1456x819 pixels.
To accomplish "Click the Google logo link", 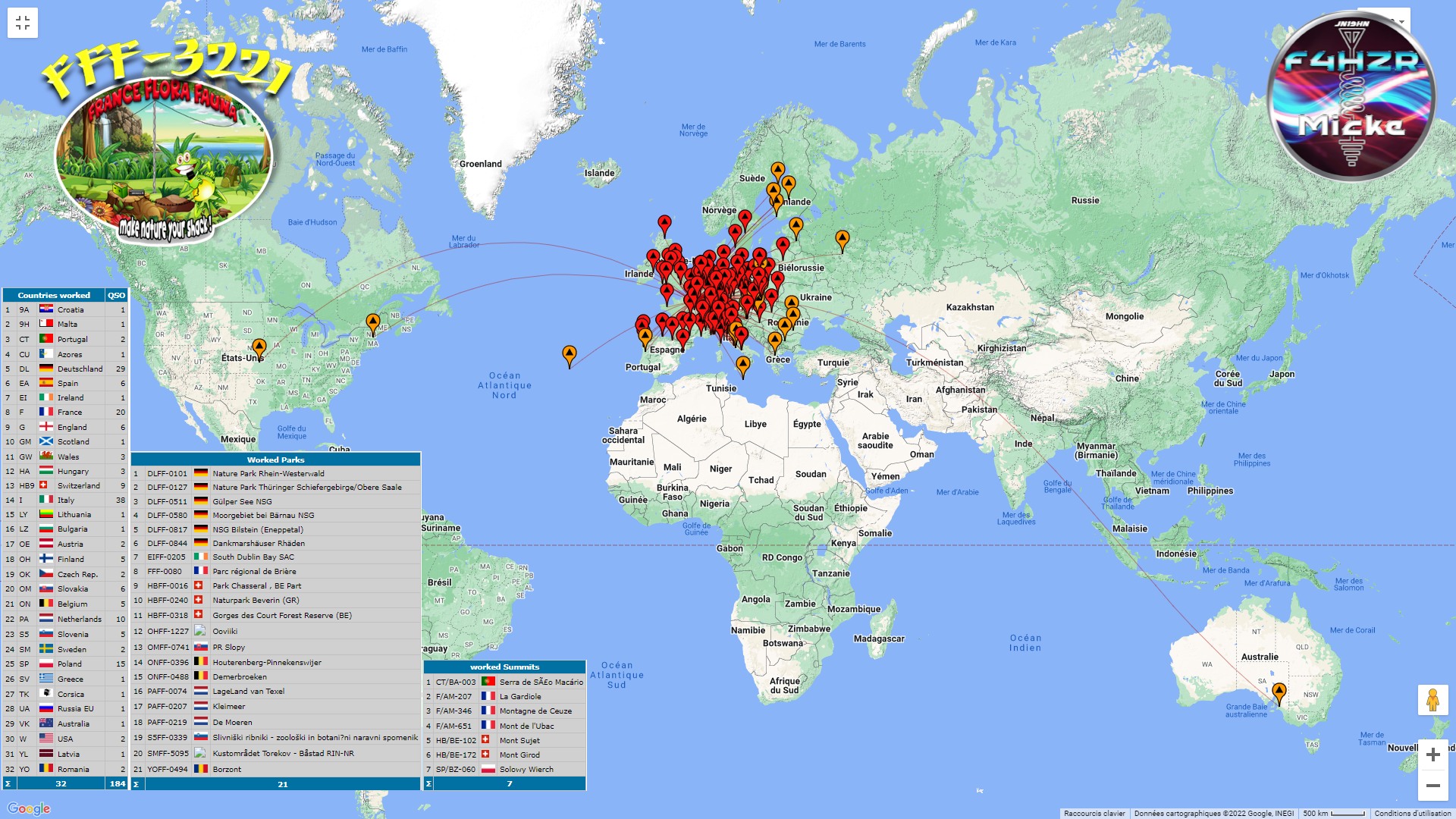I will pos(29,808).
